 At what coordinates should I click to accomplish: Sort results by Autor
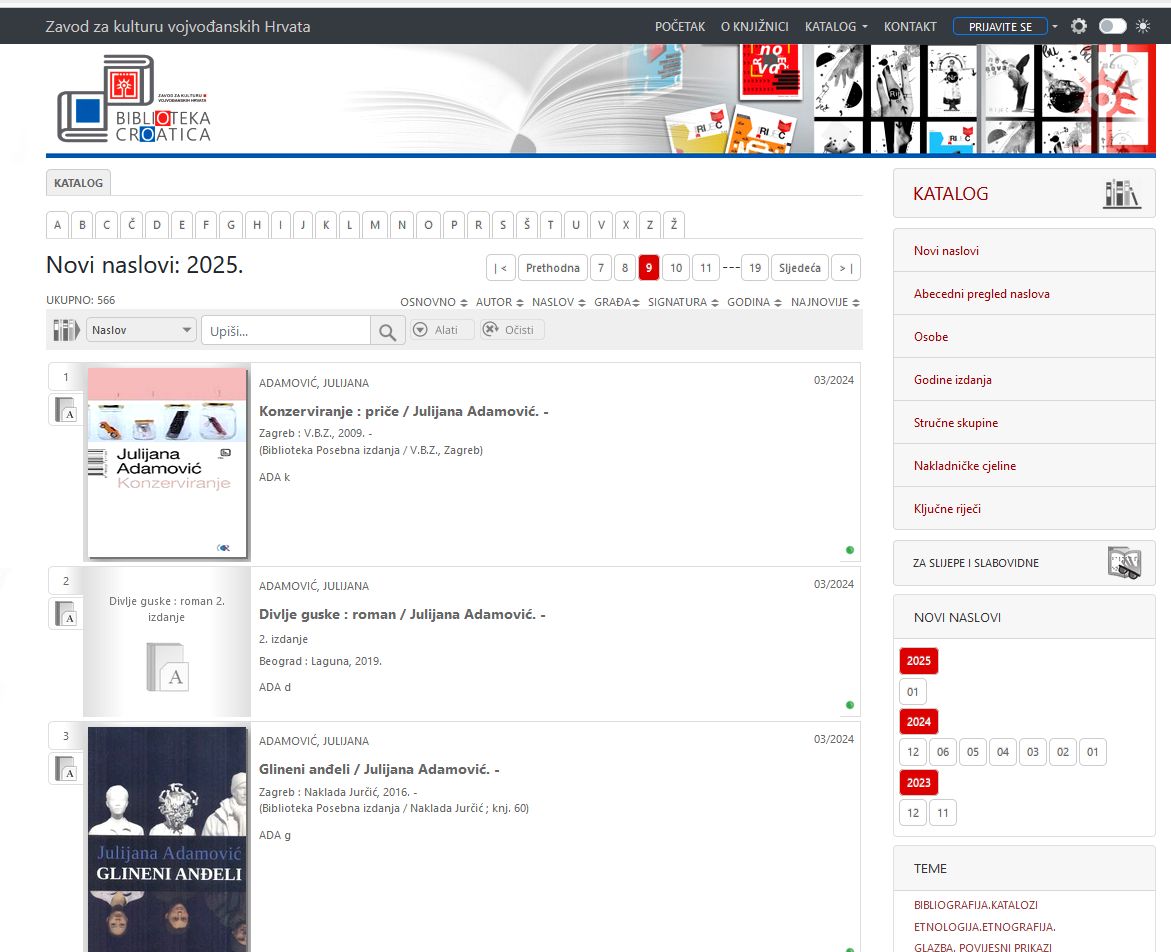click(498, 302)
